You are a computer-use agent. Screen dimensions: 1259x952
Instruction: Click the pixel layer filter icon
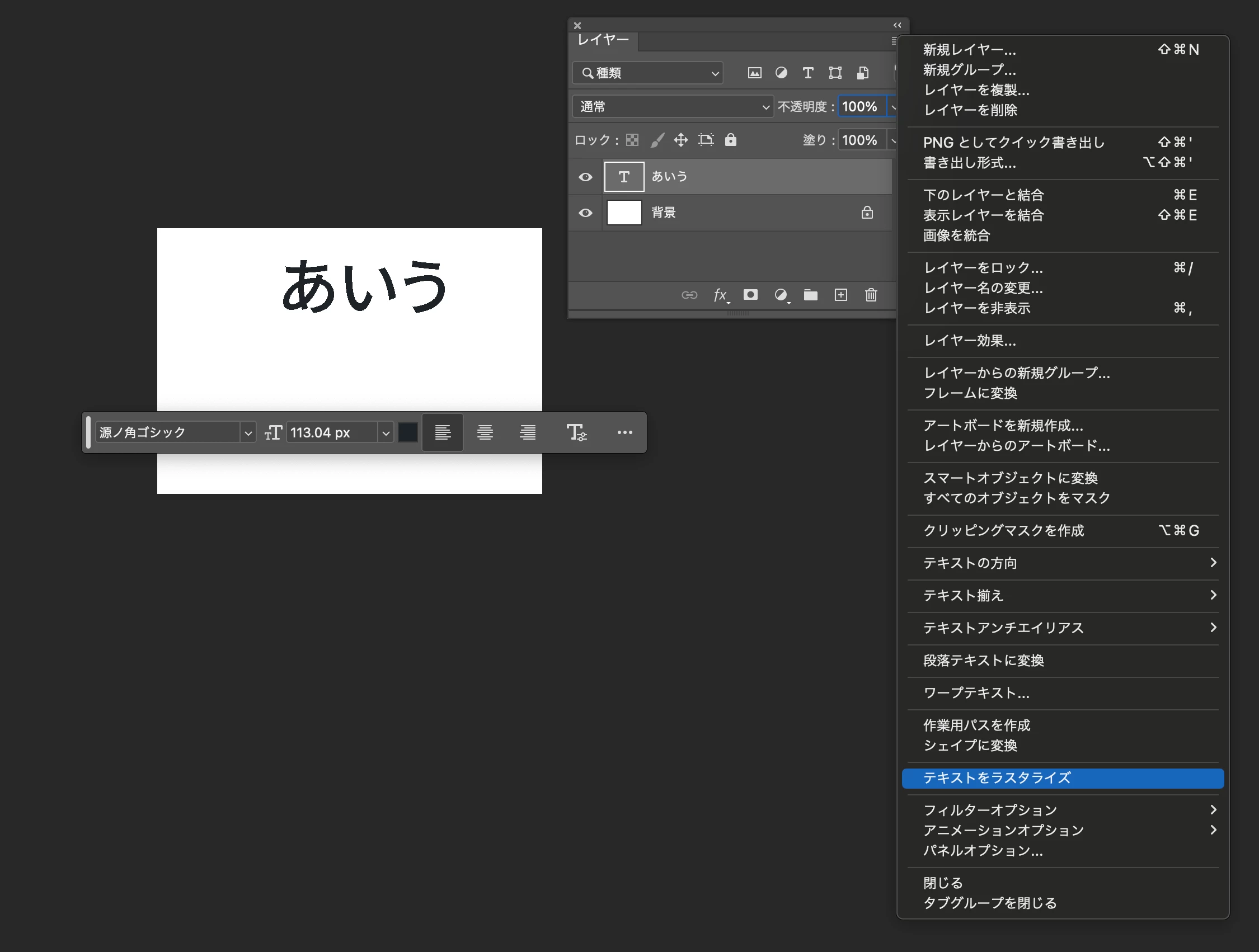click(754, 73)
